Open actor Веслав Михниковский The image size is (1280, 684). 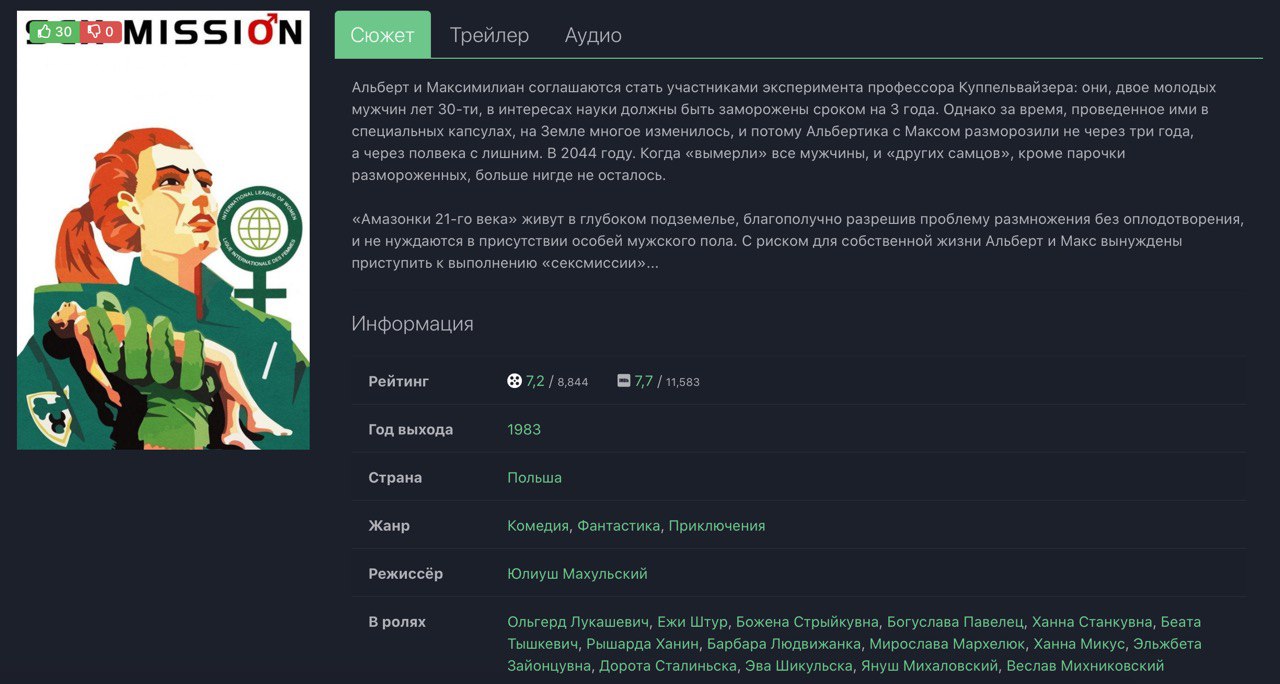(1085, 666)
